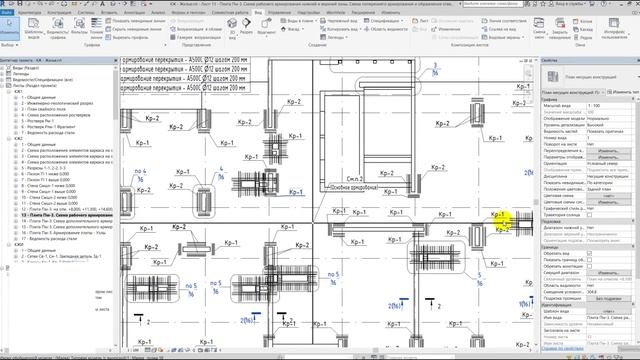The width and height of the screenshot is (640, 360).
Task: Open Duplicate View (Копировать вид) dropdown
Action: coord(340,29)
